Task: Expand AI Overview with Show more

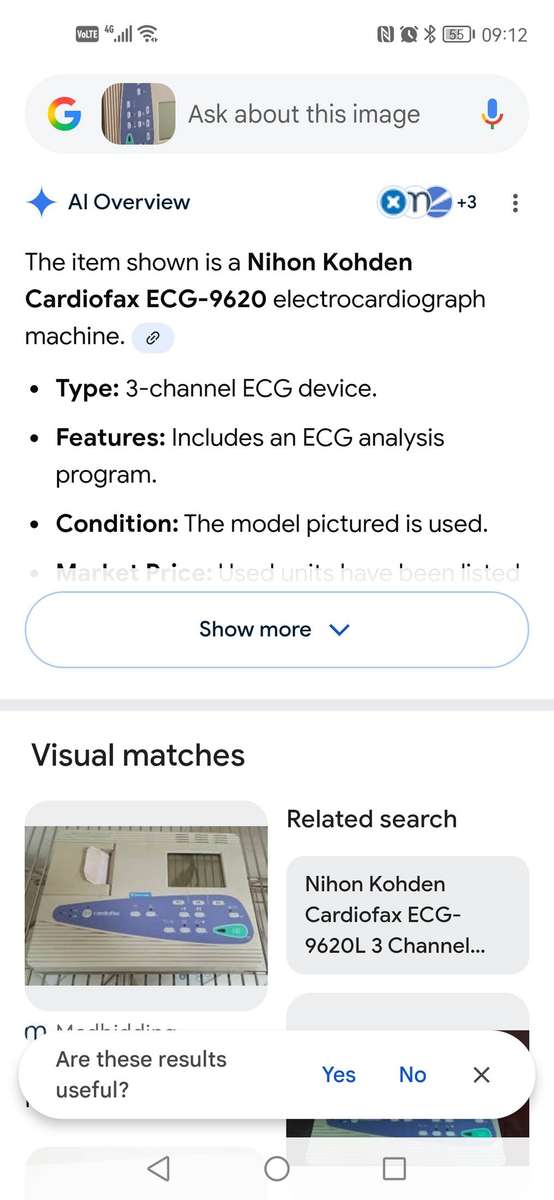Action: coord(277,630)
